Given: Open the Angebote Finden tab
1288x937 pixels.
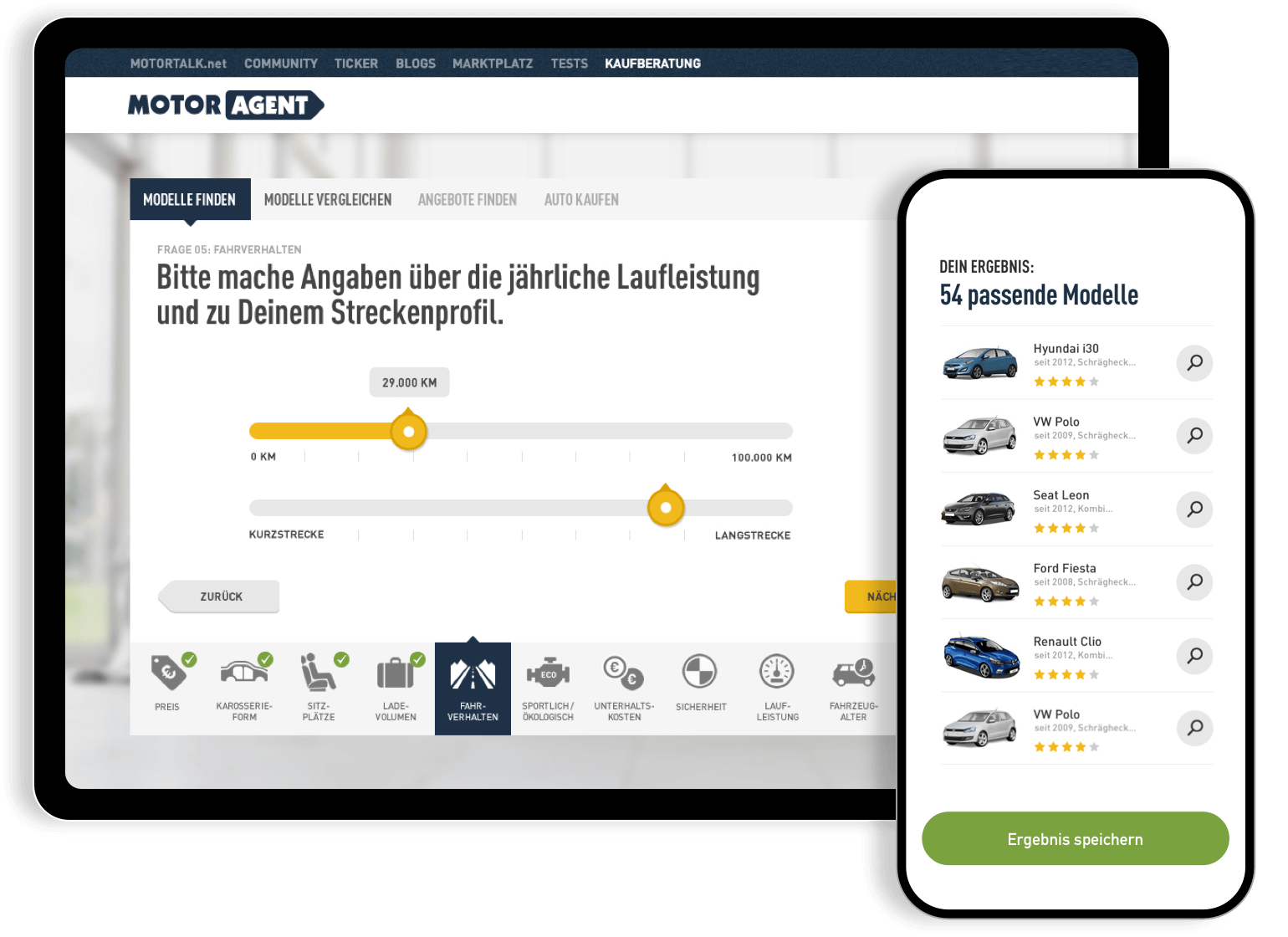Looking at the screenshot, I should (468, 200).
